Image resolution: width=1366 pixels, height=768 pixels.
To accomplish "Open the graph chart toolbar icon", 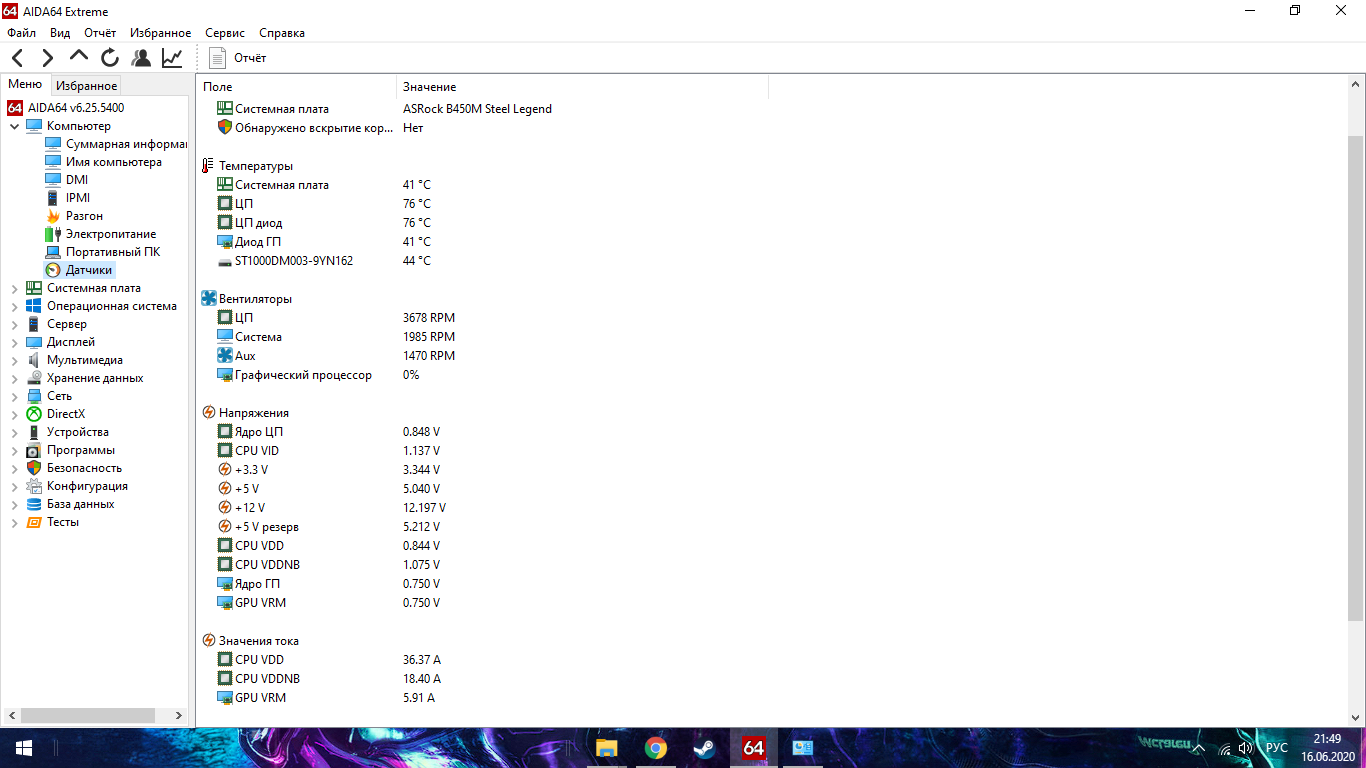I will point(172,58).
